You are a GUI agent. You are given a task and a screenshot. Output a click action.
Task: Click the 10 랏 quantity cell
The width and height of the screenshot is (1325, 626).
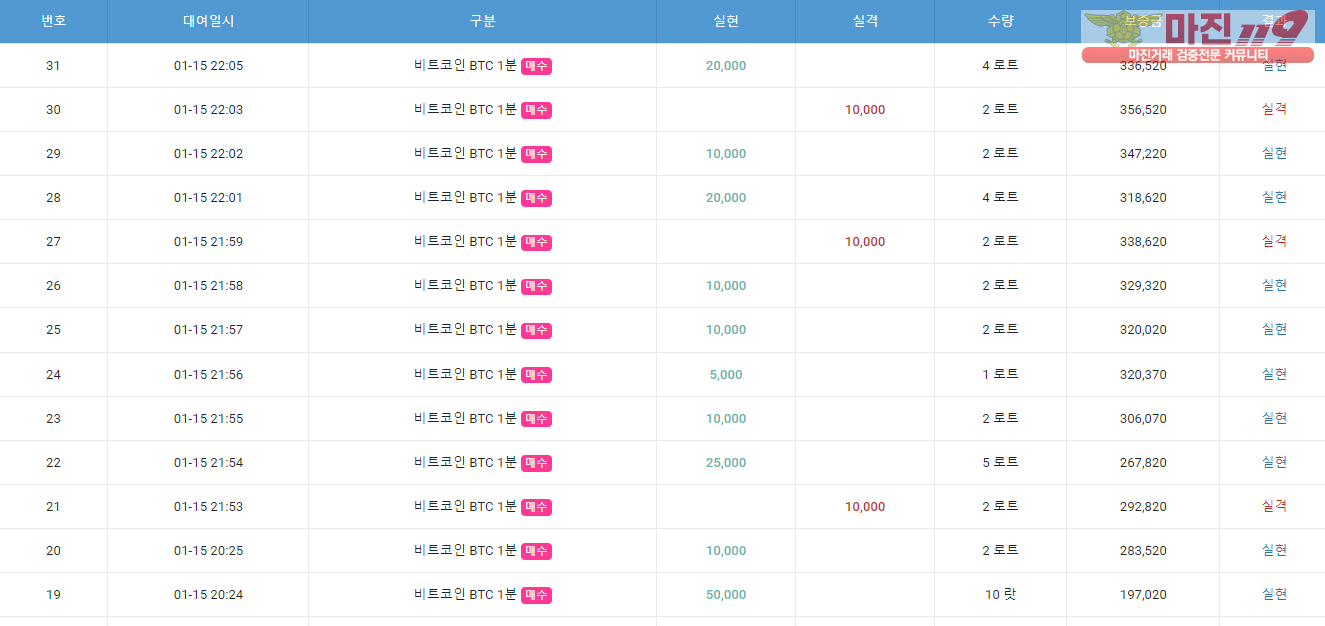[1000, 594]
